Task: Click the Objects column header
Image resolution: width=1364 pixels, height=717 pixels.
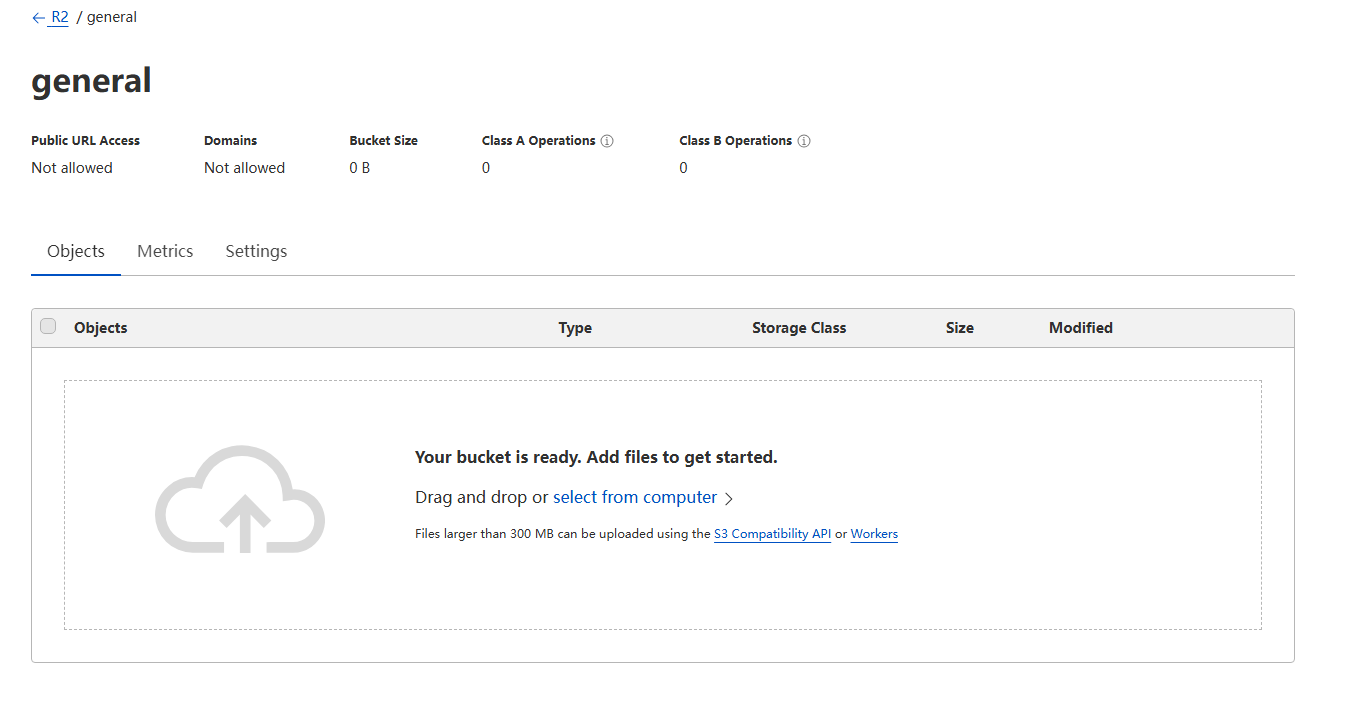Action: 101,328
